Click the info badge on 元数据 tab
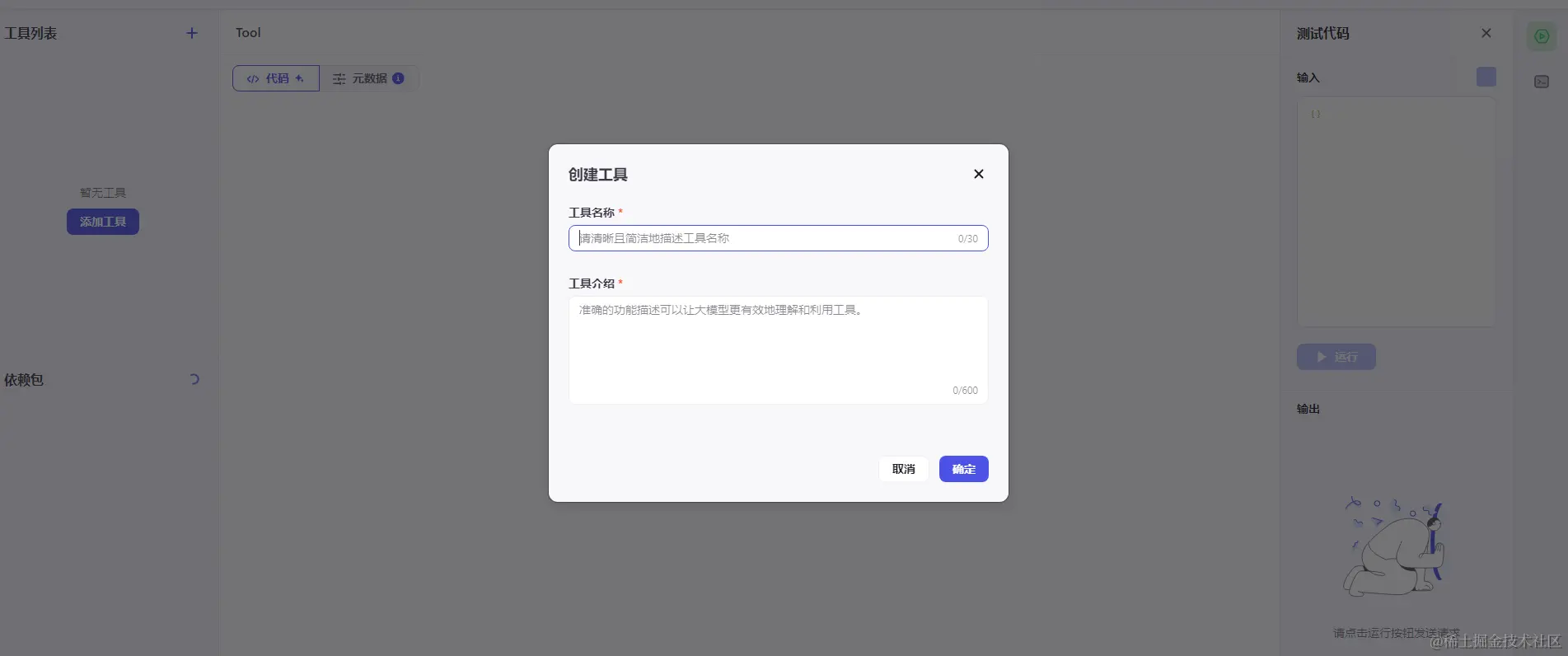The image size is (1568, 656). 398,78
